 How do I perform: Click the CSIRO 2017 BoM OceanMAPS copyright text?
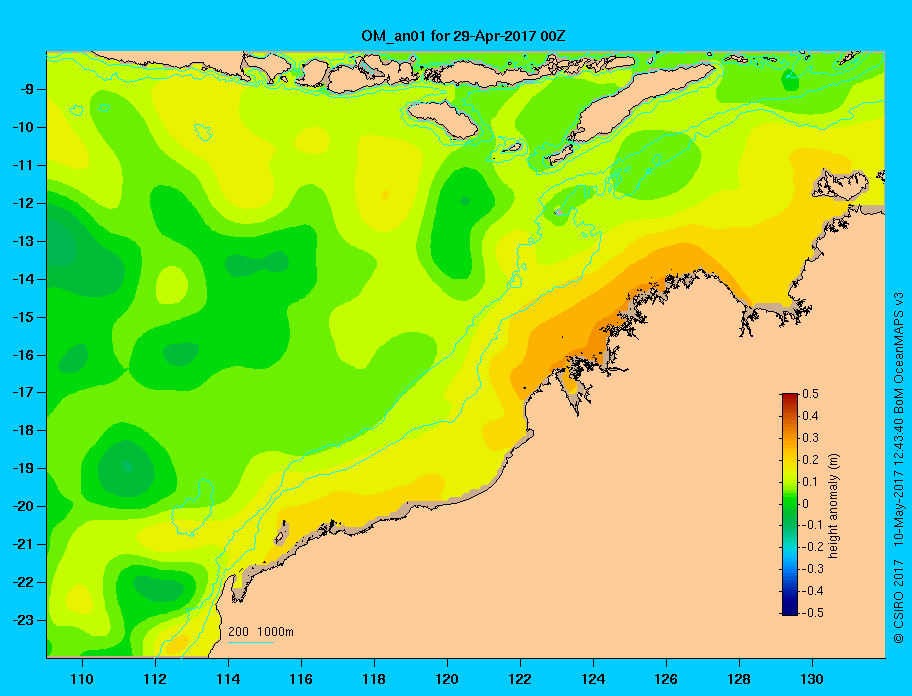pos(899,467)
